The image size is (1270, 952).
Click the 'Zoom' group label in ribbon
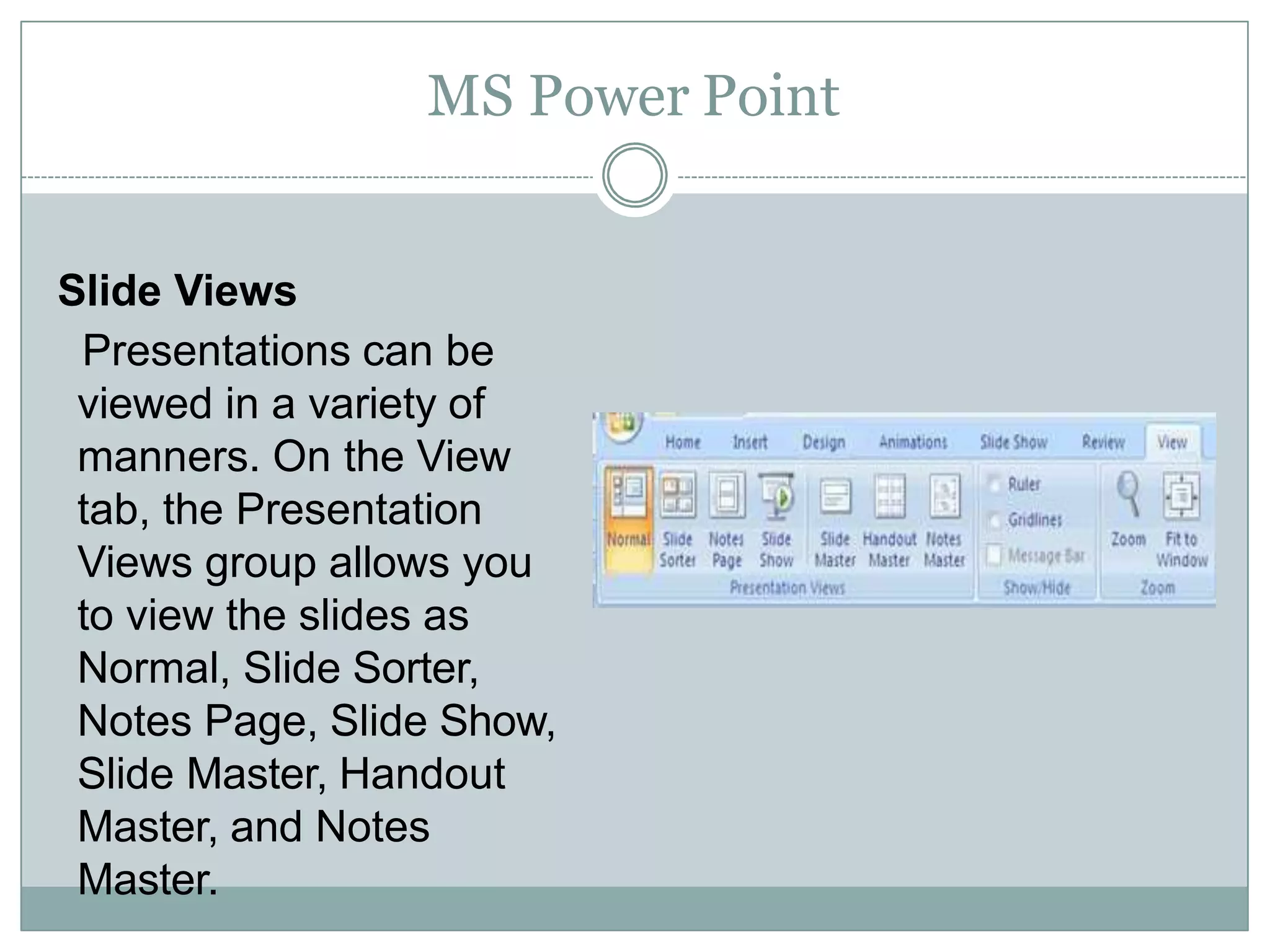tap(1158, 588)
